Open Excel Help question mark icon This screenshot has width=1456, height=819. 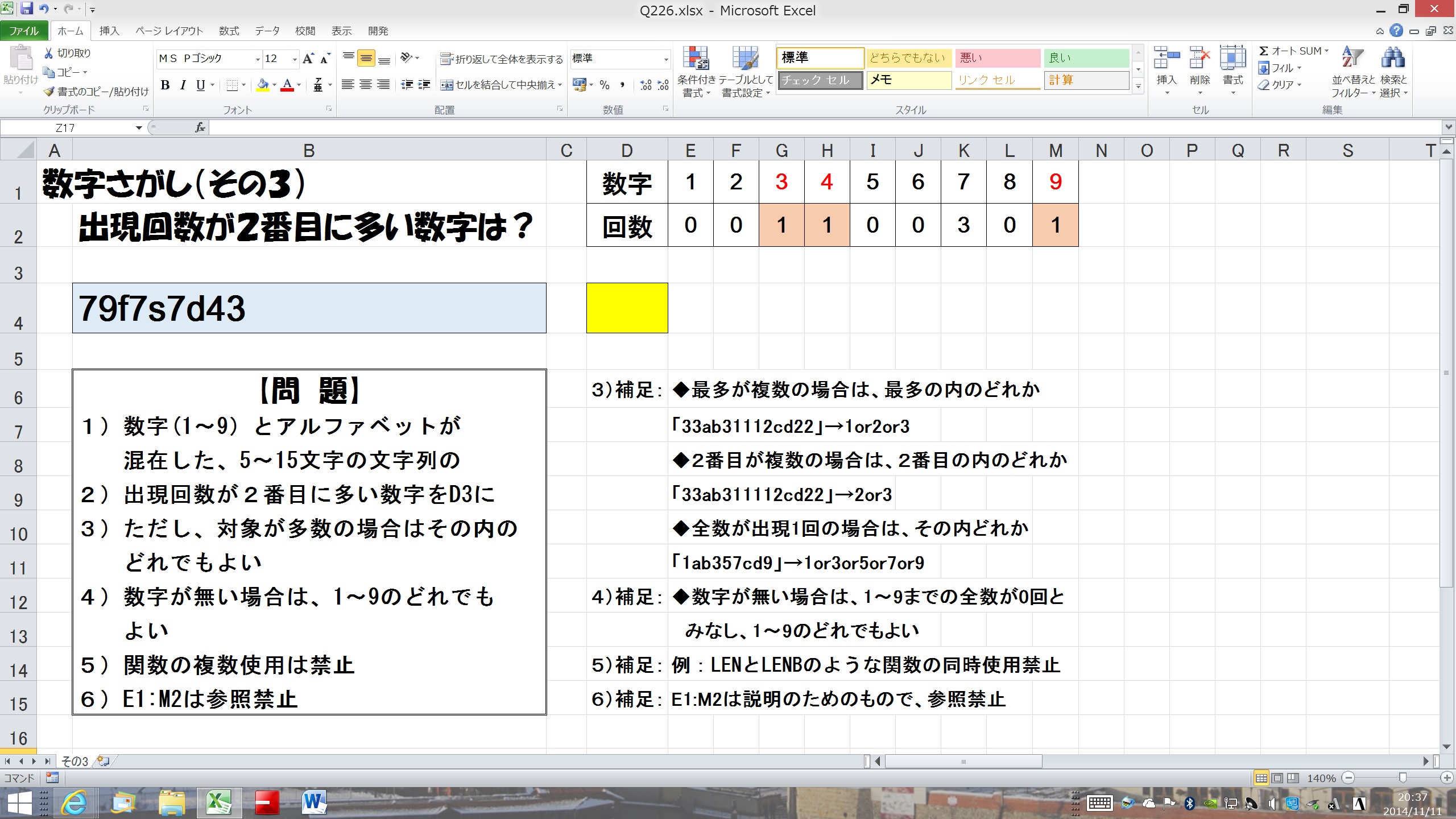pyautogui.click(x=1396, y=31)
